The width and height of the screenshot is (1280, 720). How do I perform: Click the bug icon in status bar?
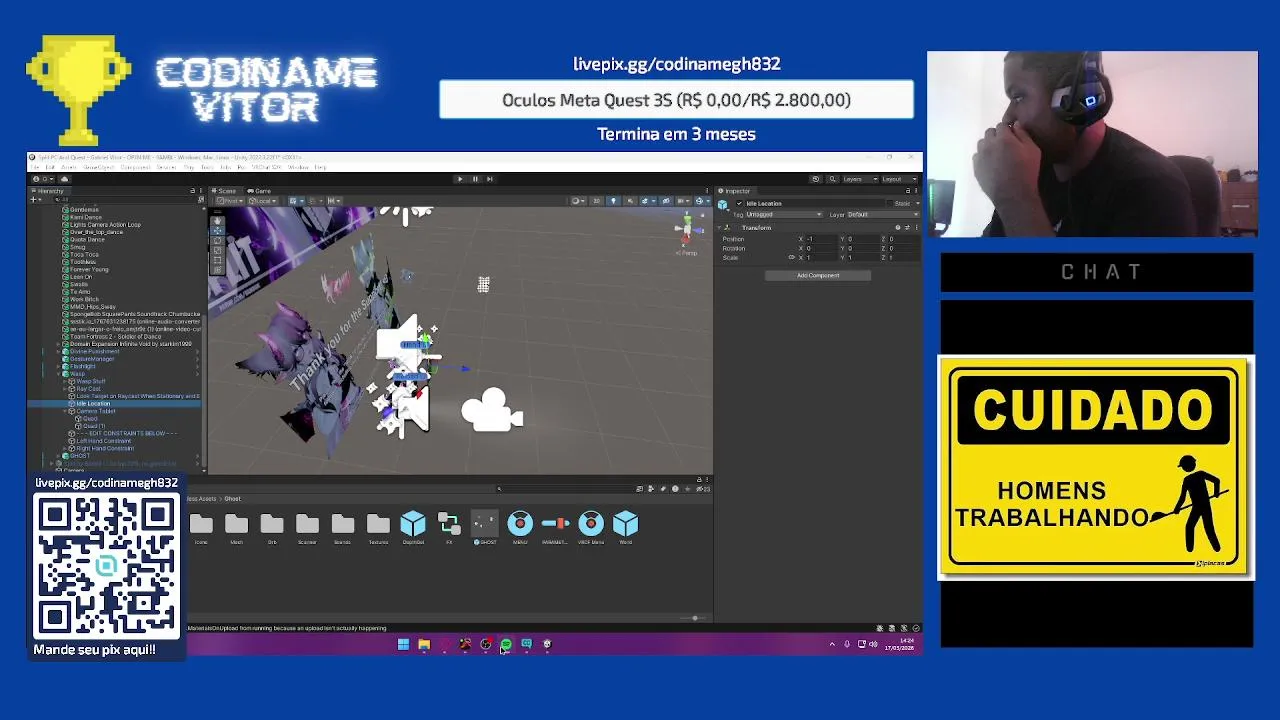(880, 628)
